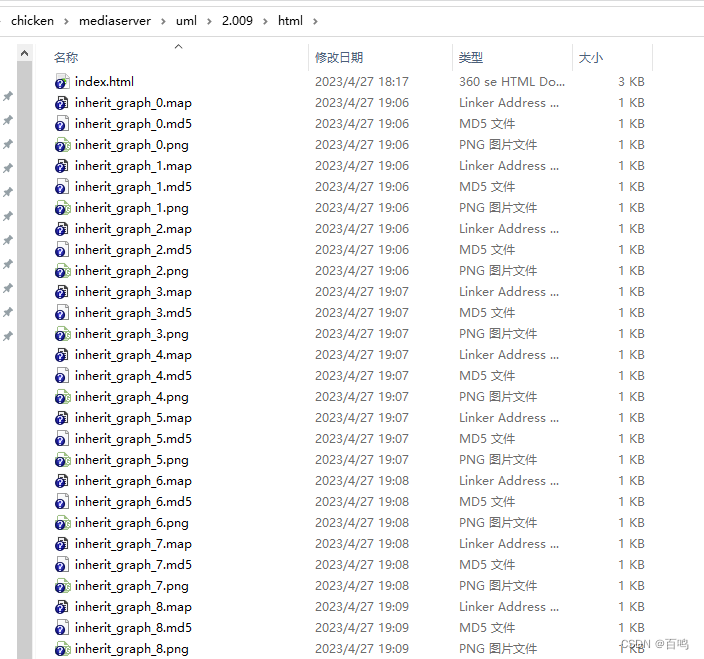
Task: Select html folder in breadcrumb path
Action: point(290,21)
